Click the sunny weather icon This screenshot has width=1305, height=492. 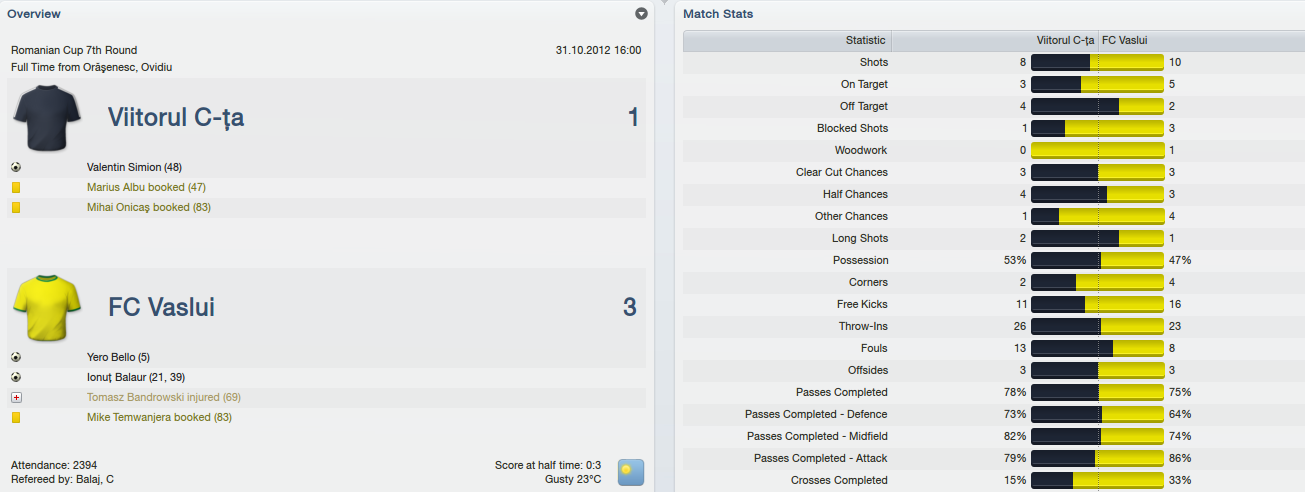tap(630, 472)
